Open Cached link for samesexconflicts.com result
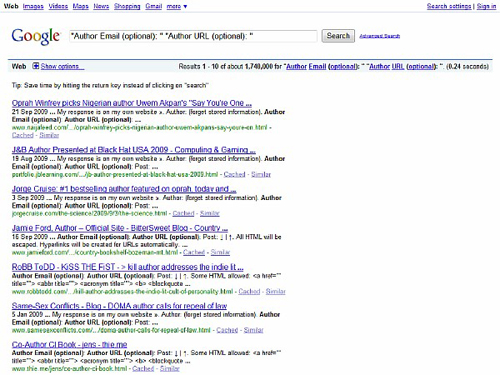Image resolution: width=500 pixels, height=375 pixels. (x=227, y=330)
